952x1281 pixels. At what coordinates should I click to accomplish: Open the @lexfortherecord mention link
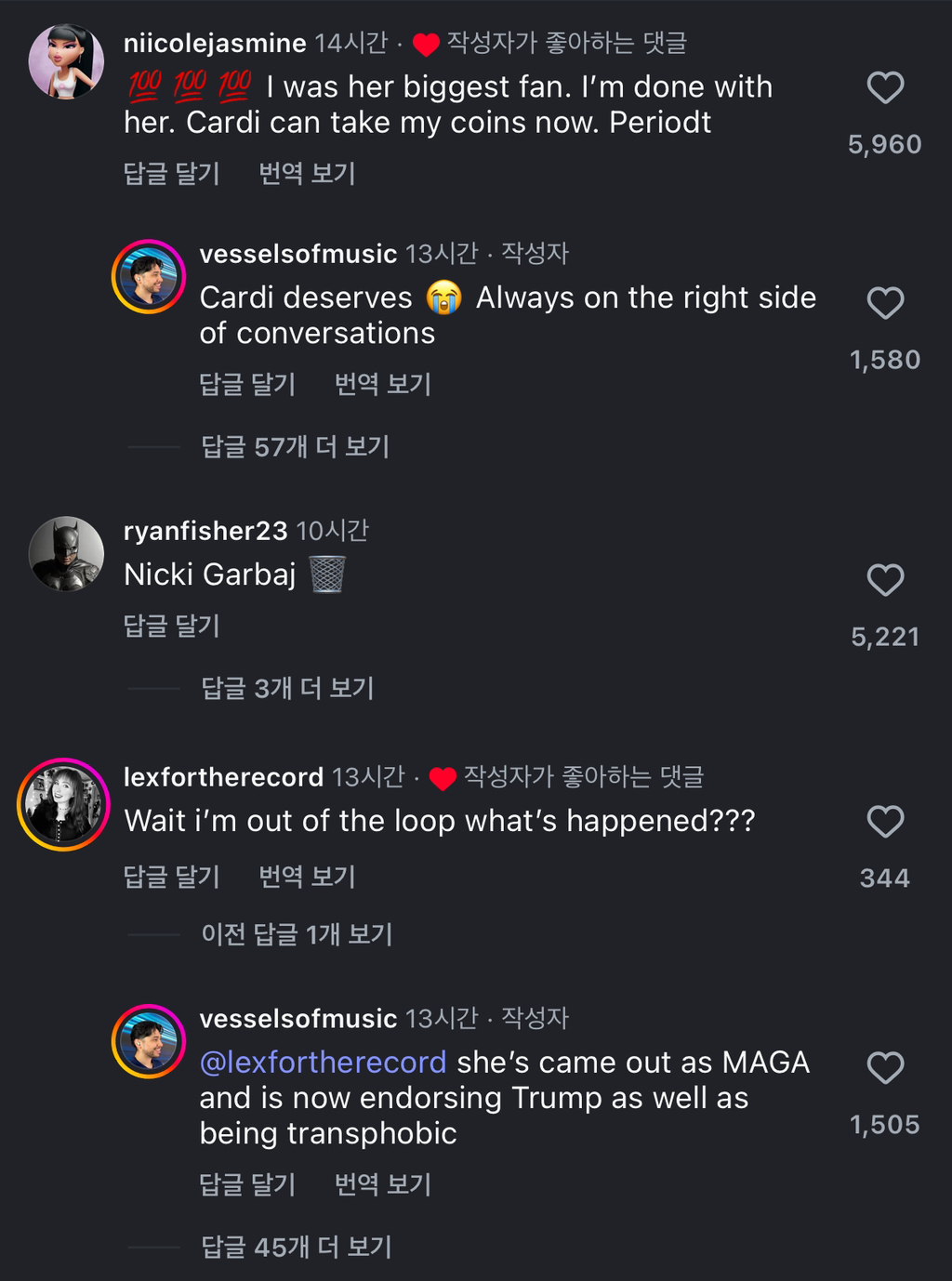point(323,1063)
